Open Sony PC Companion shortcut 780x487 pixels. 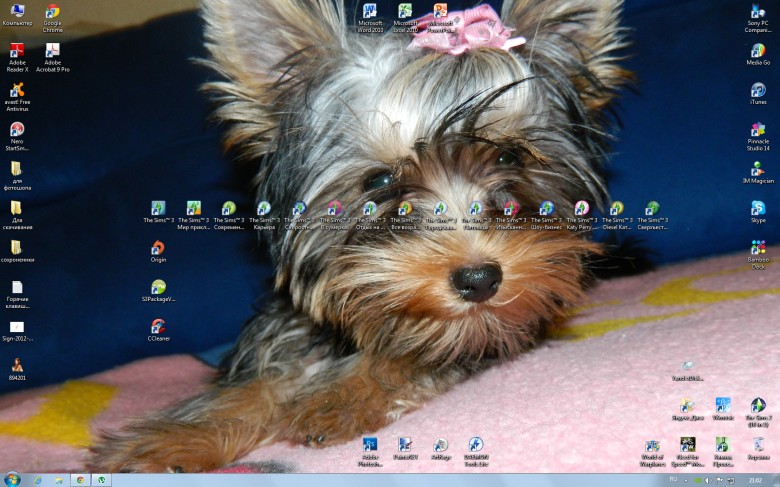click(x=758, y=12)
